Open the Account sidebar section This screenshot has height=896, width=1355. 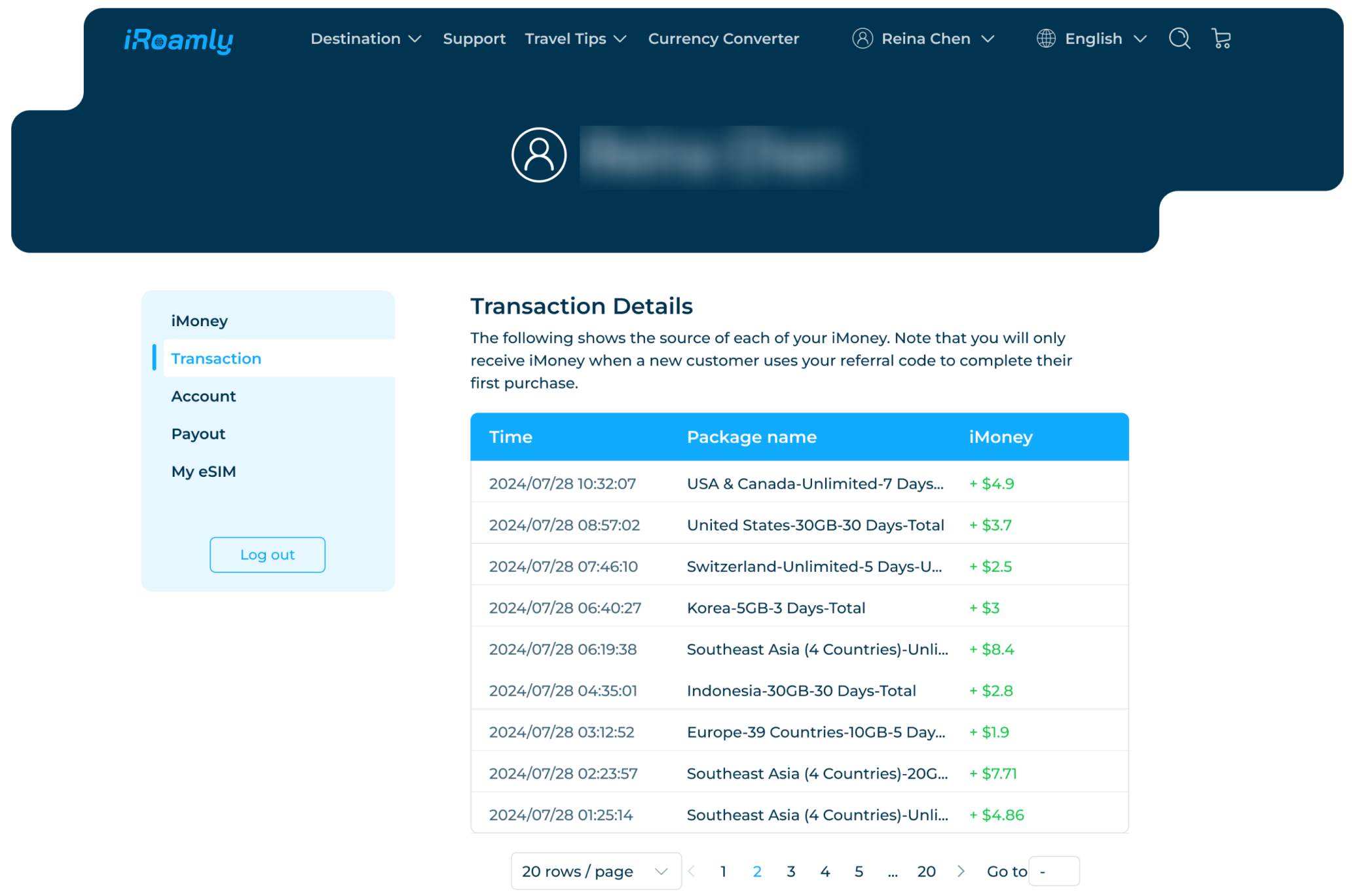(204, 396)
